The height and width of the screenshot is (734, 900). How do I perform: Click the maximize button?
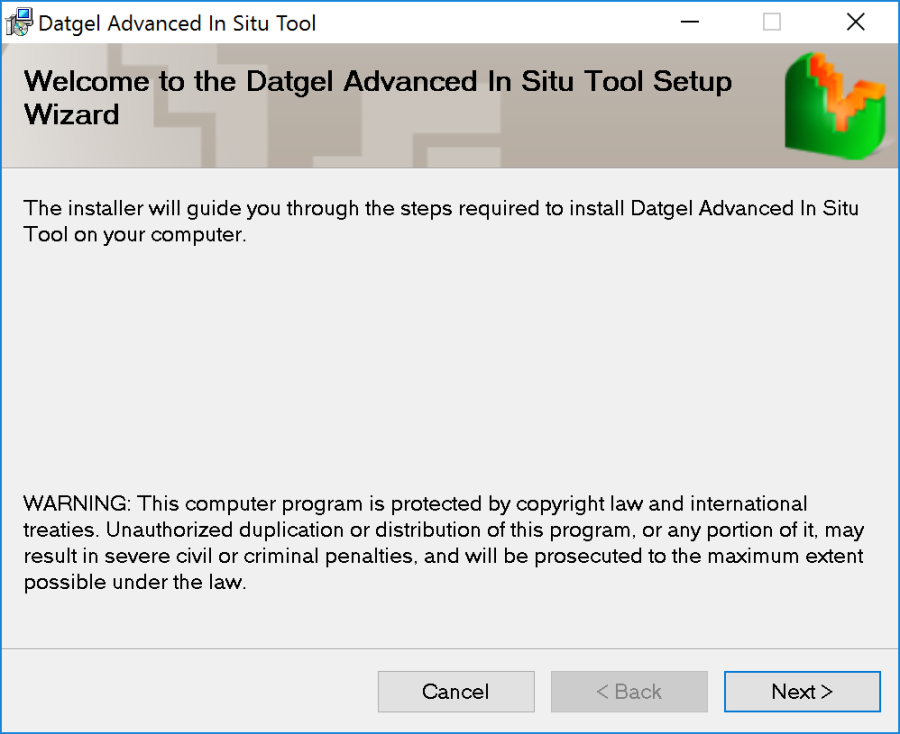771,21
